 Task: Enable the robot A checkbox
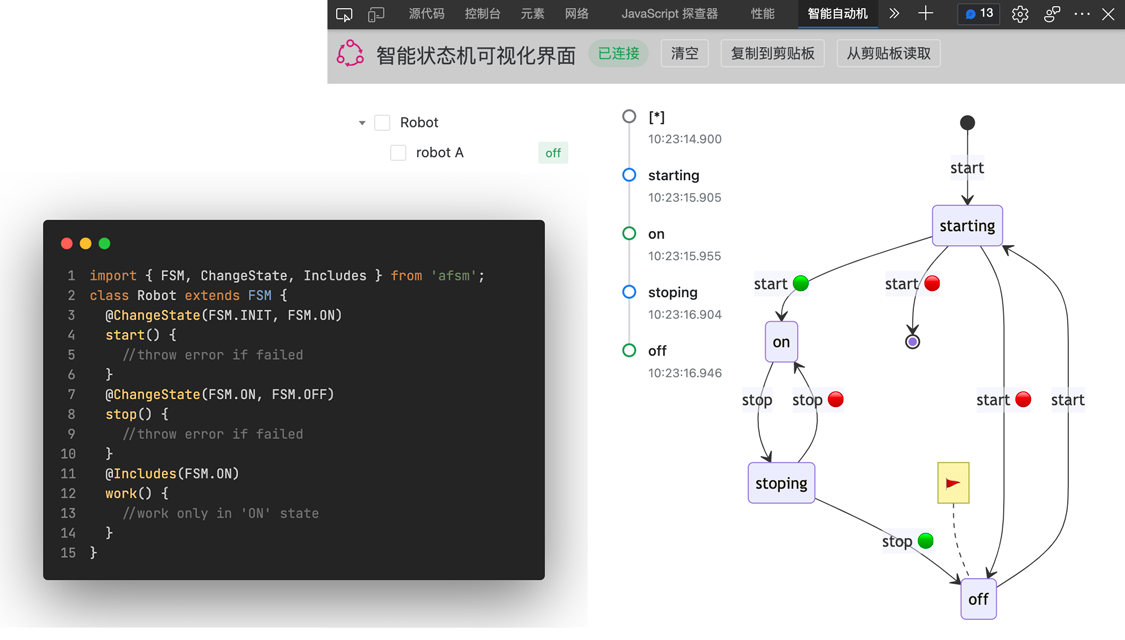coord(398,152)
